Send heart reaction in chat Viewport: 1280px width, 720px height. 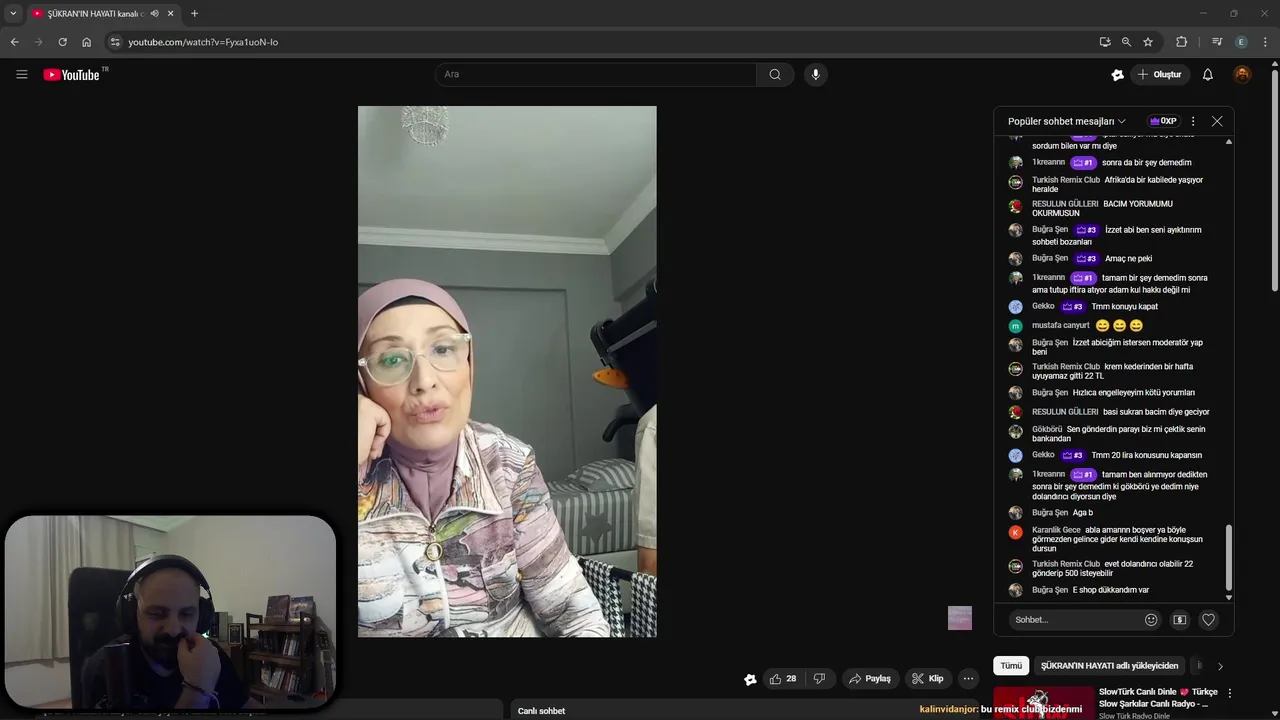[1208, 620]
